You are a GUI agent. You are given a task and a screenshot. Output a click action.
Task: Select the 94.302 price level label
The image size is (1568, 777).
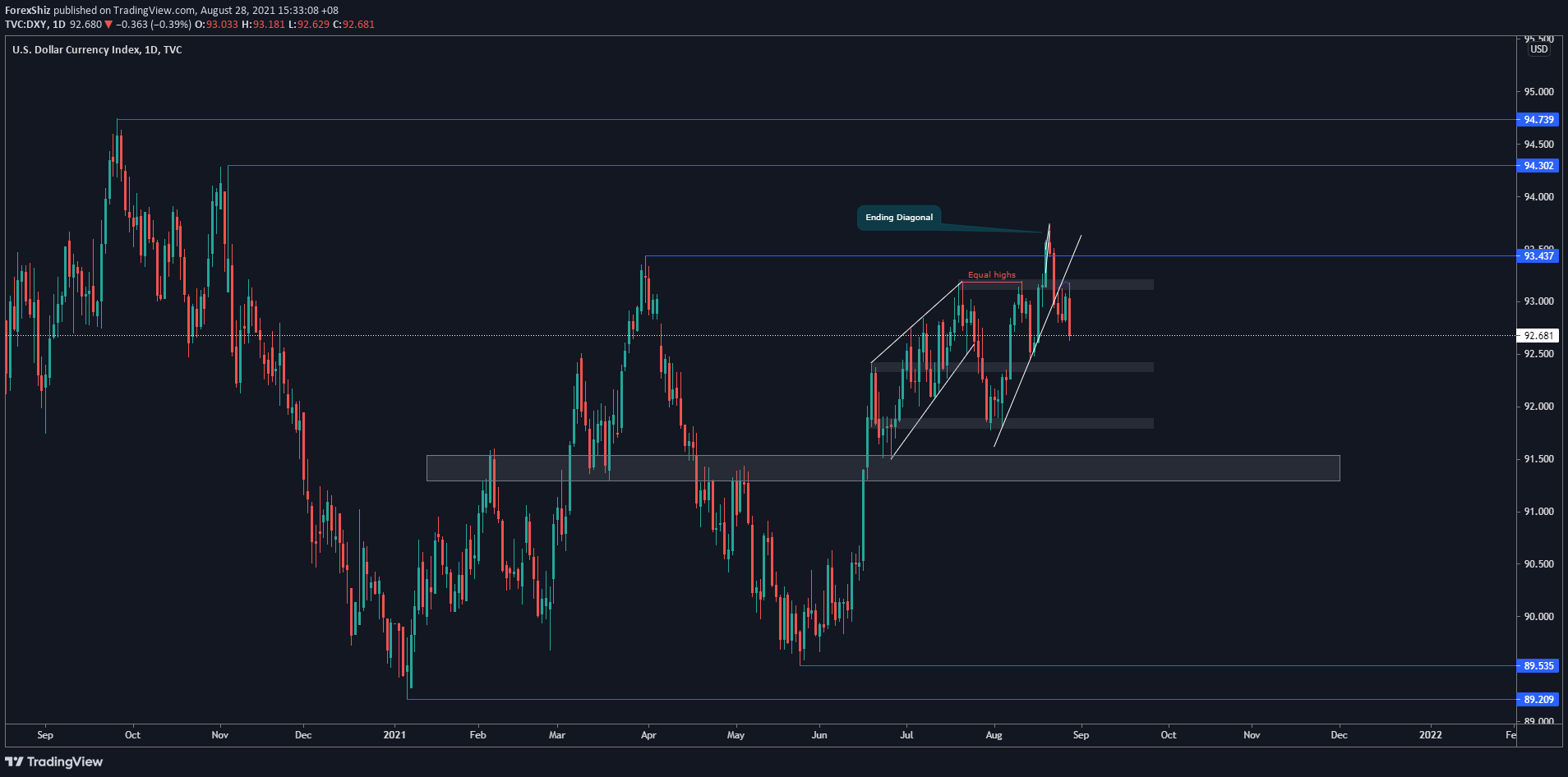(x=1538, y=166)
